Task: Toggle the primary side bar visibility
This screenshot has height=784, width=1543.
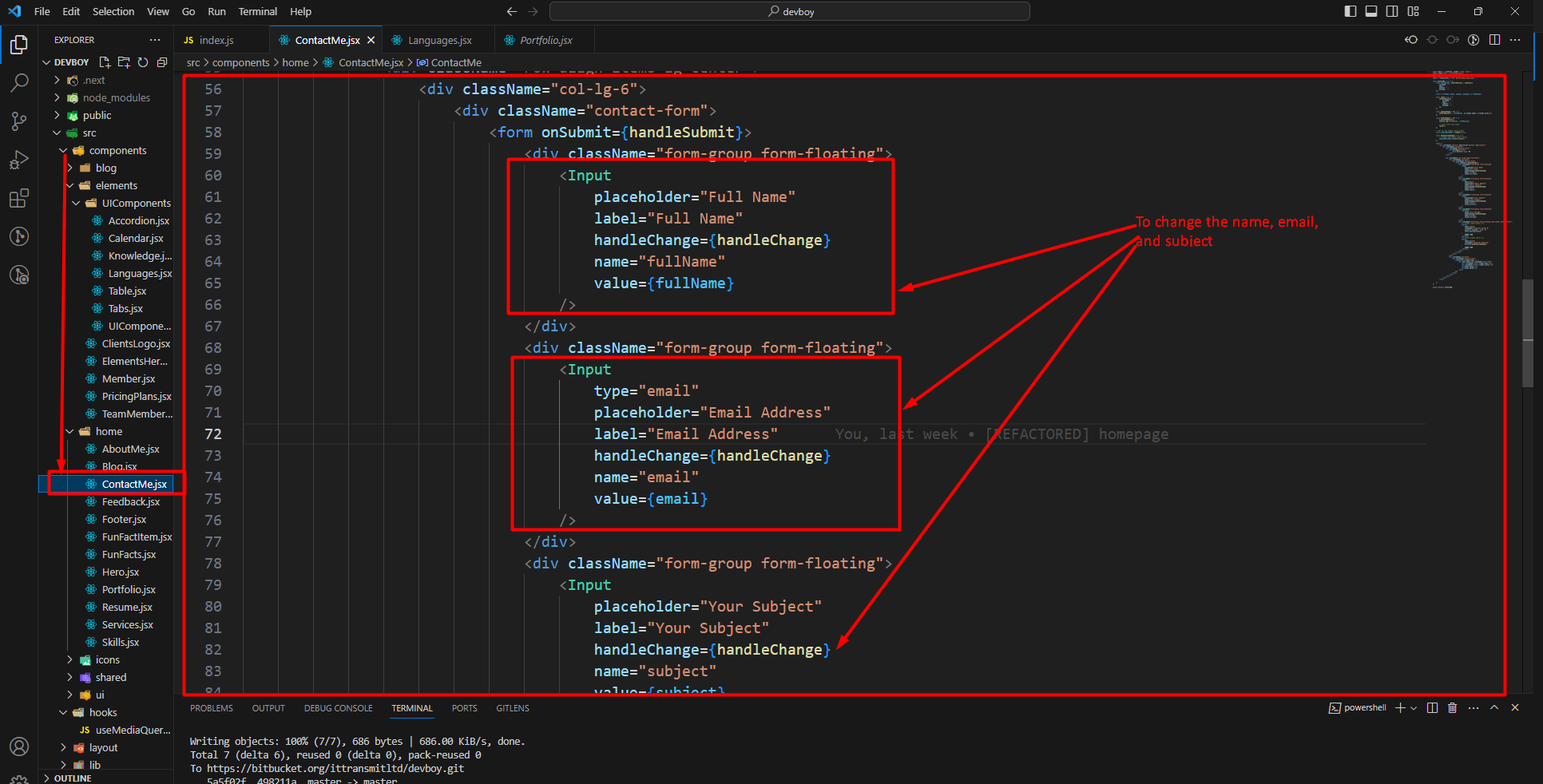Action: pyautogui.click(x=1351, y=11)
